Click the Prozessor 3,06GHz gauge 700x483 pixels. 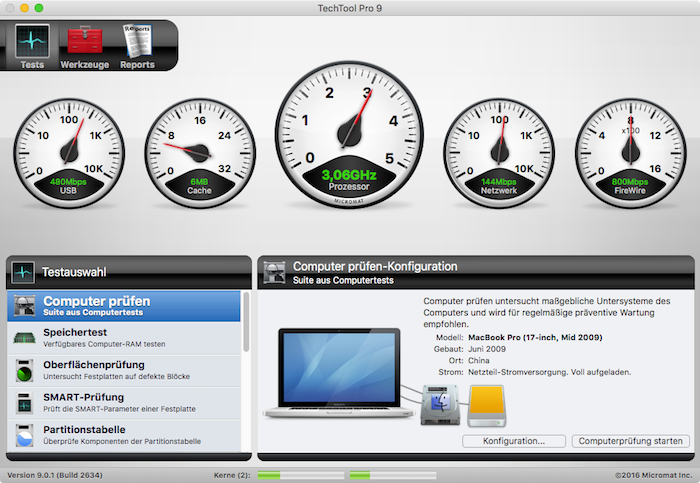tap(349, 134)
